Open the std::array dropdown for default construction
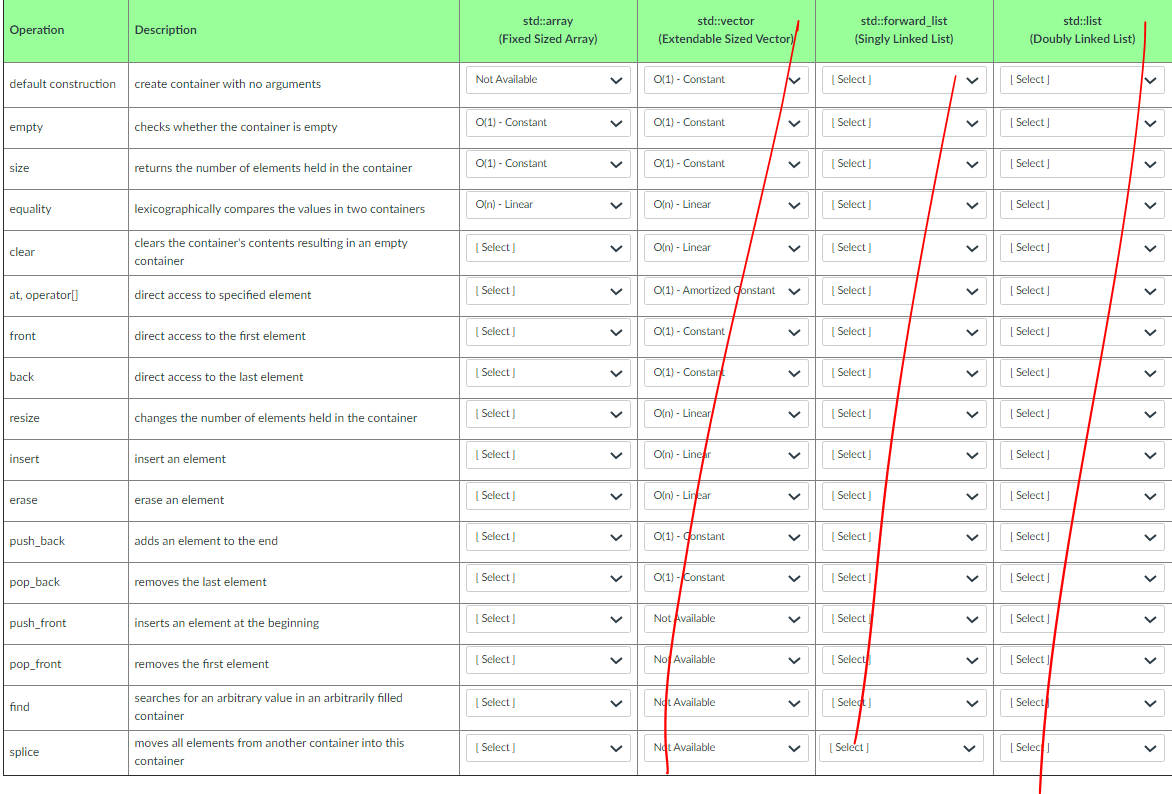Screen dimensions: 1172x794 point(547,79)
